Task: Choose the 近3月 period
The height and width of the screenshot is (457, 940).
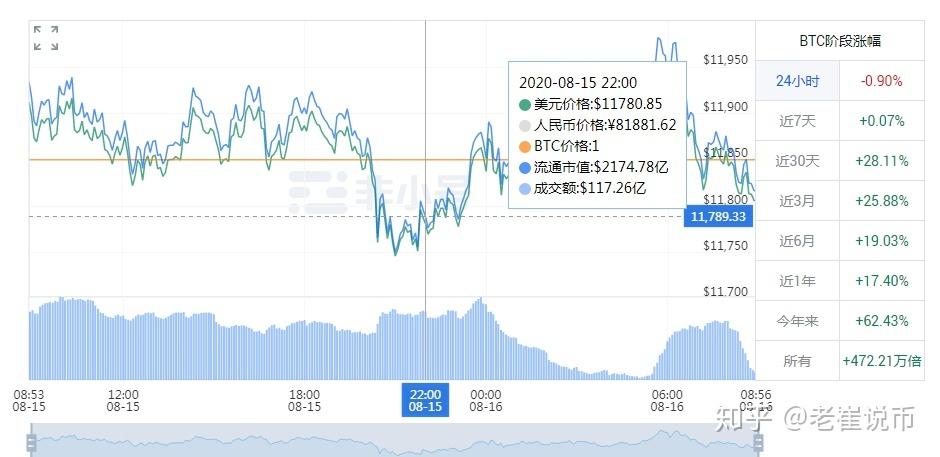Action: (x=797, y=201)
